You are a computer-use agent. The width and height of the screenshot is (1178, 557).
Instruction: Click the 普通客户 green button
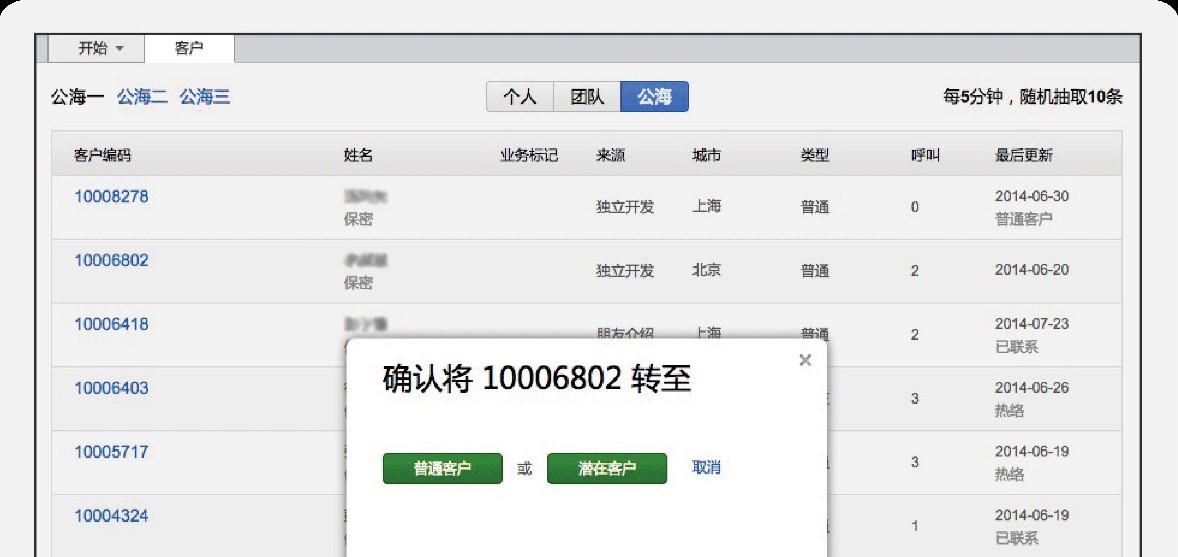pyautogui.click(x=443, y=468)
